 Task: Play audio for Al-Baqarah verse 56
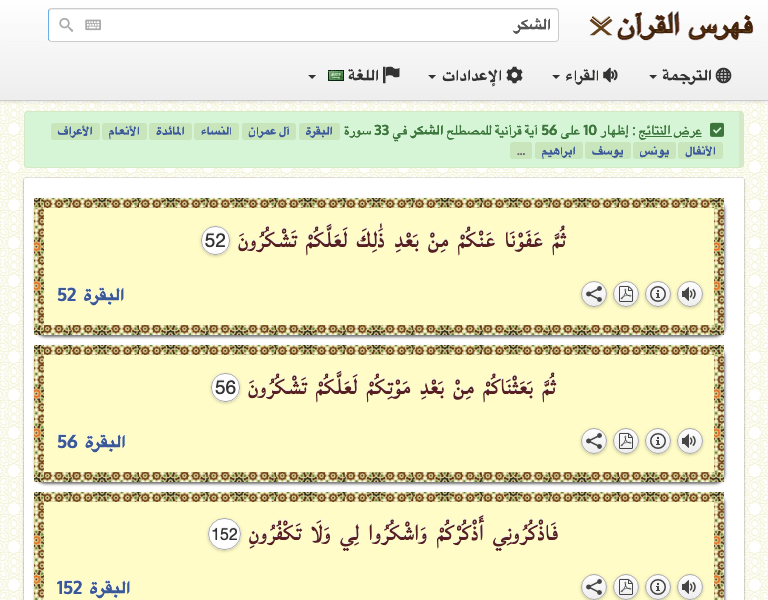(x=689, y=441)
